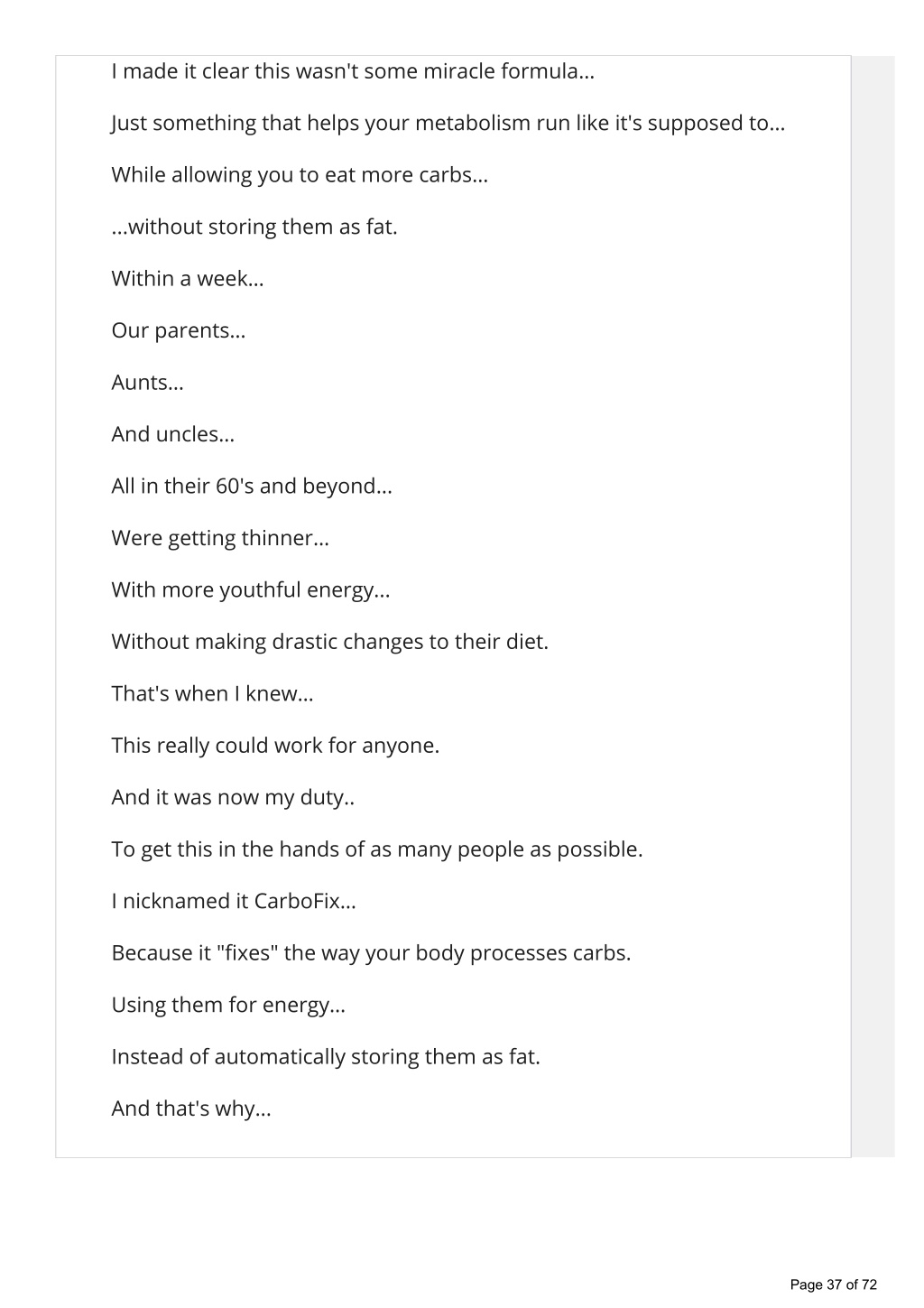Click the line 'All in their 60's and beyond...'
924x1308 pixels.
[252, 486]
